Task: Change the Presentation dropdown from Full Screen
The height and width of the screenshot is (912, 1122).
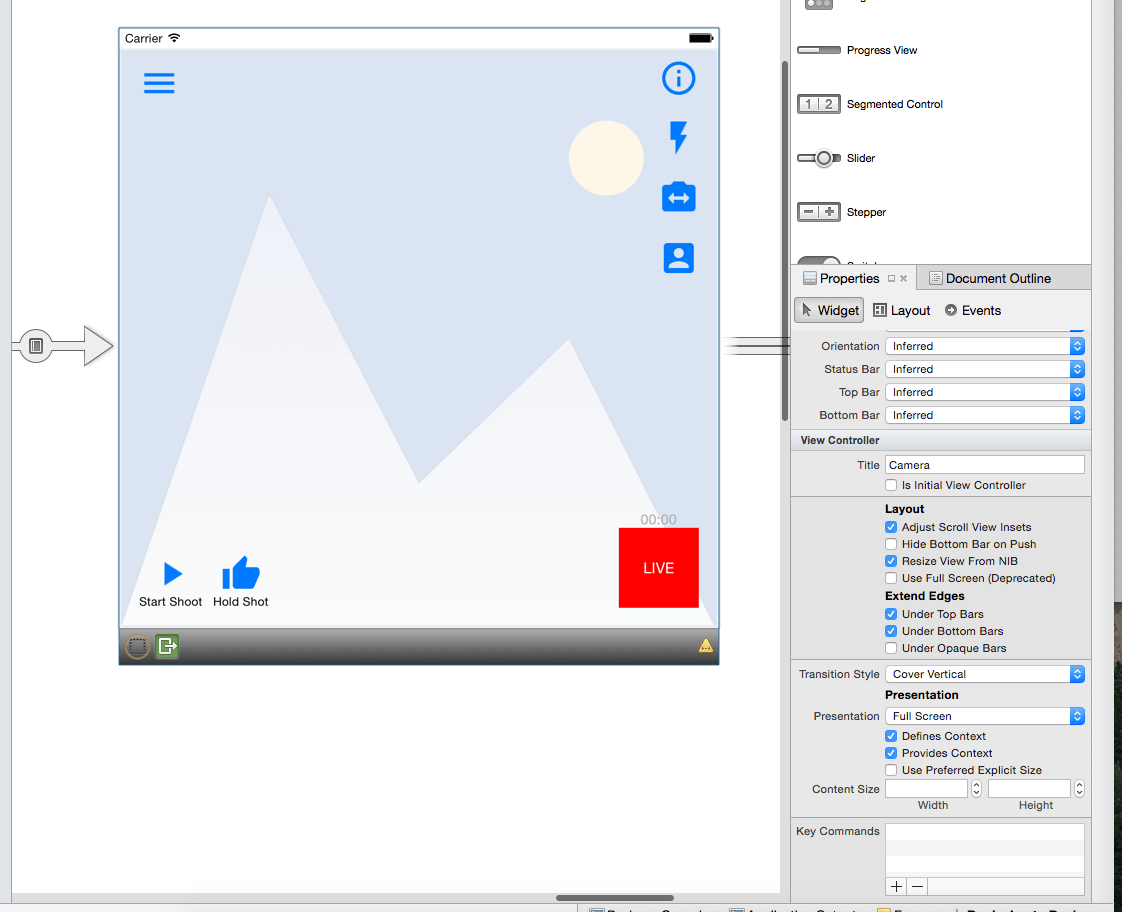Action: tap(1076, 716)
